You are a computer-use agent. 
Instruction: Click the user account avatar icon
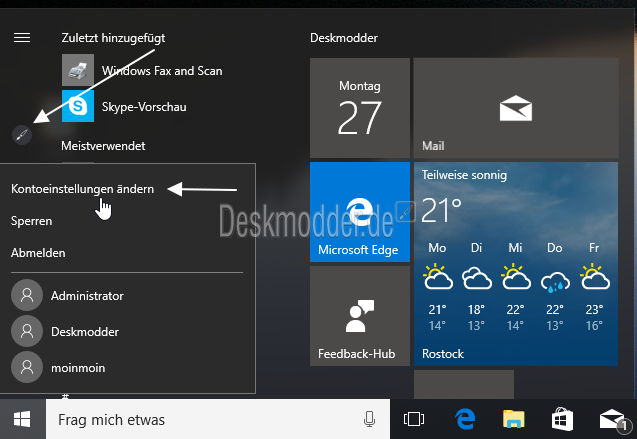click(x=22, y=135)
